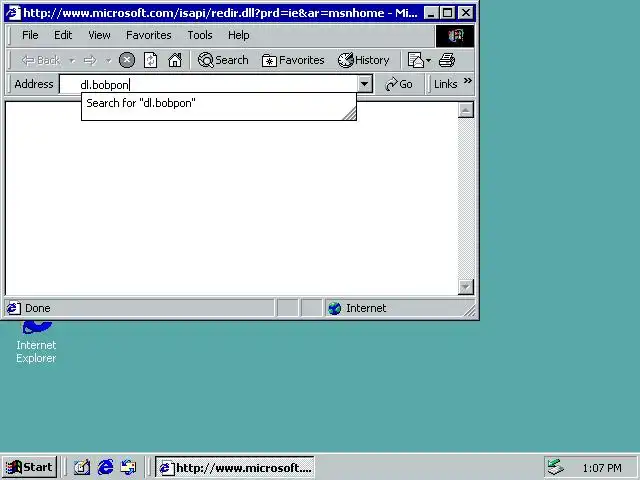This screenshot has width=640, height=480.
Task: Go to the Home page icon
Action: 175,60
